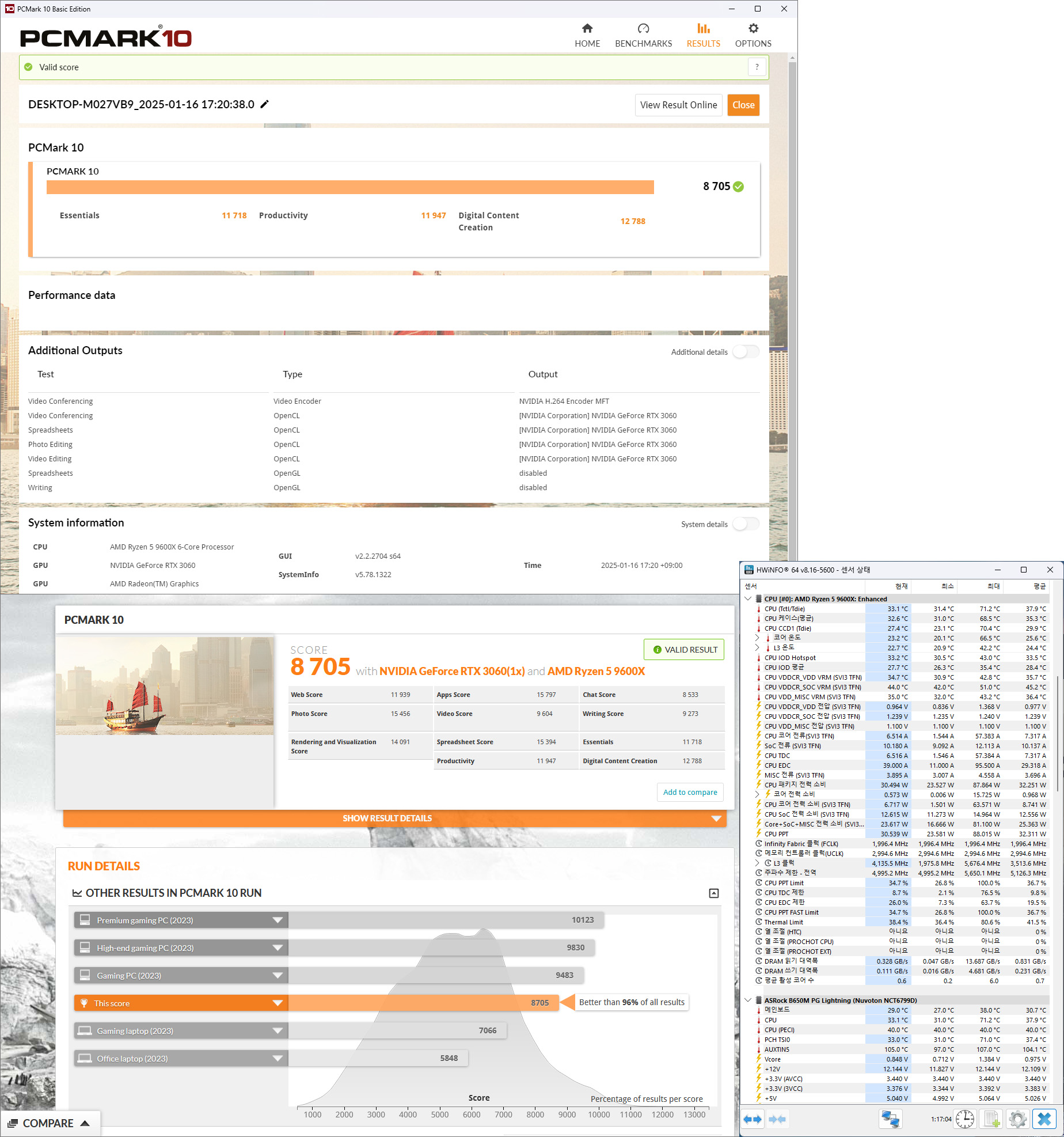1064x1137 pixels.
Task: Click the PCMark 10 score bar
Action: pos(350,187)
